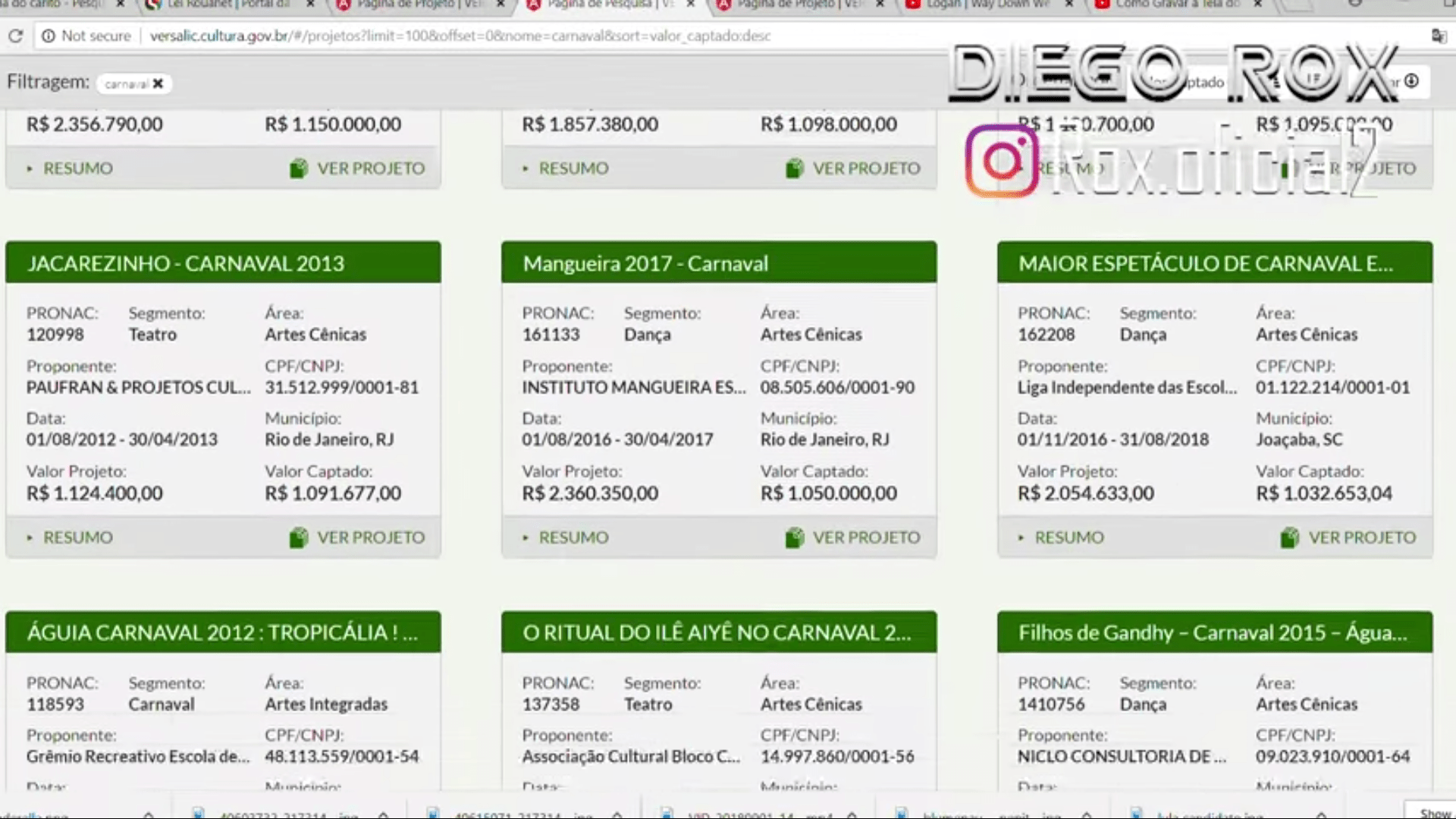
Task: Open VER PROJETO for Mangueira 2017 Carnaval
Action: [x=853, y=538]
